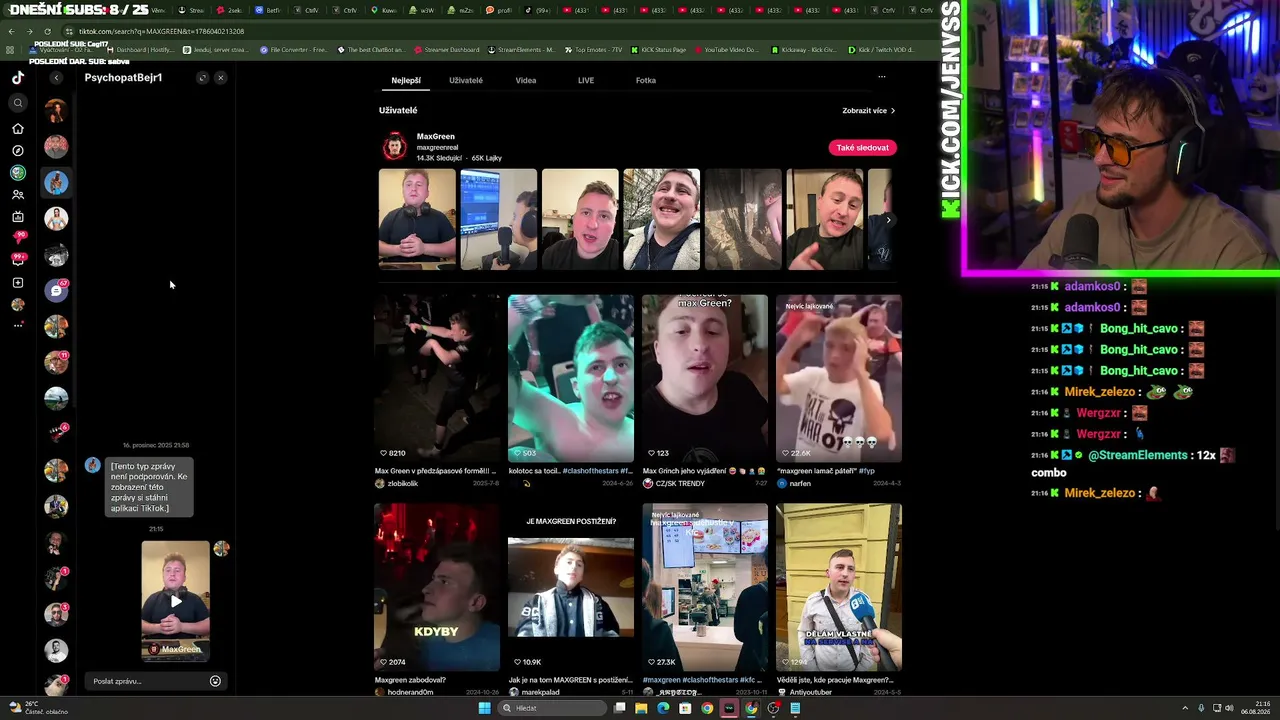Click 'Zobrazit více' to show more users
This screenshot has height=720, width=1280.
(868, 111)
